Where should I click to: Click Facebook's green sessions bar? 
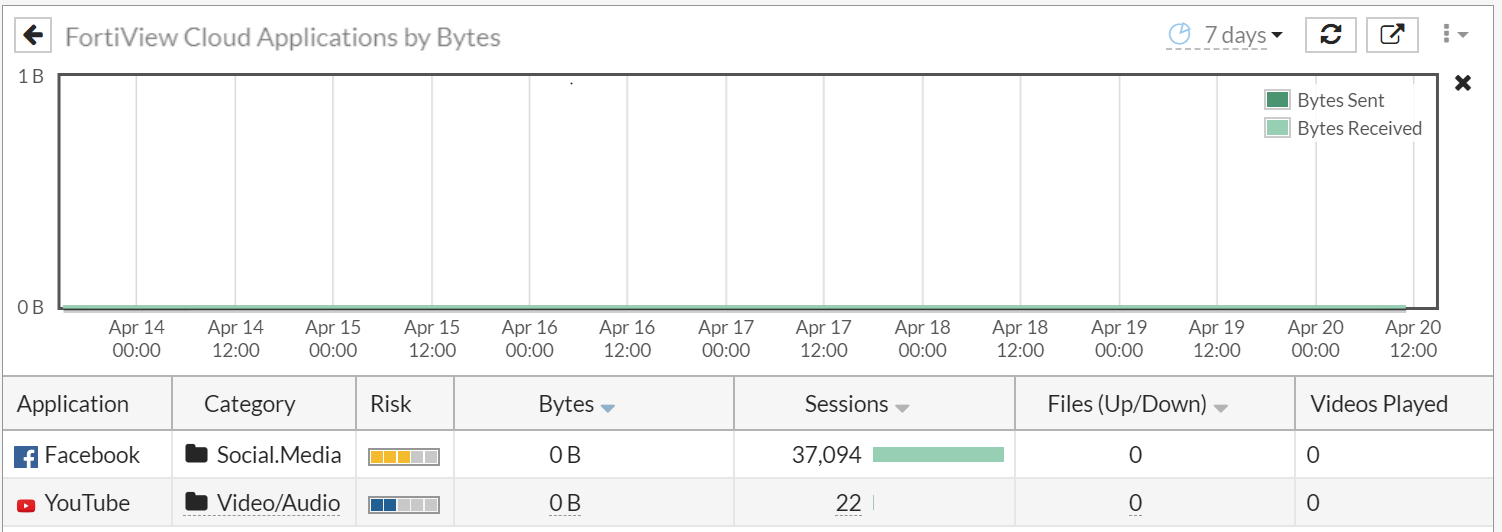pos(937,456)
